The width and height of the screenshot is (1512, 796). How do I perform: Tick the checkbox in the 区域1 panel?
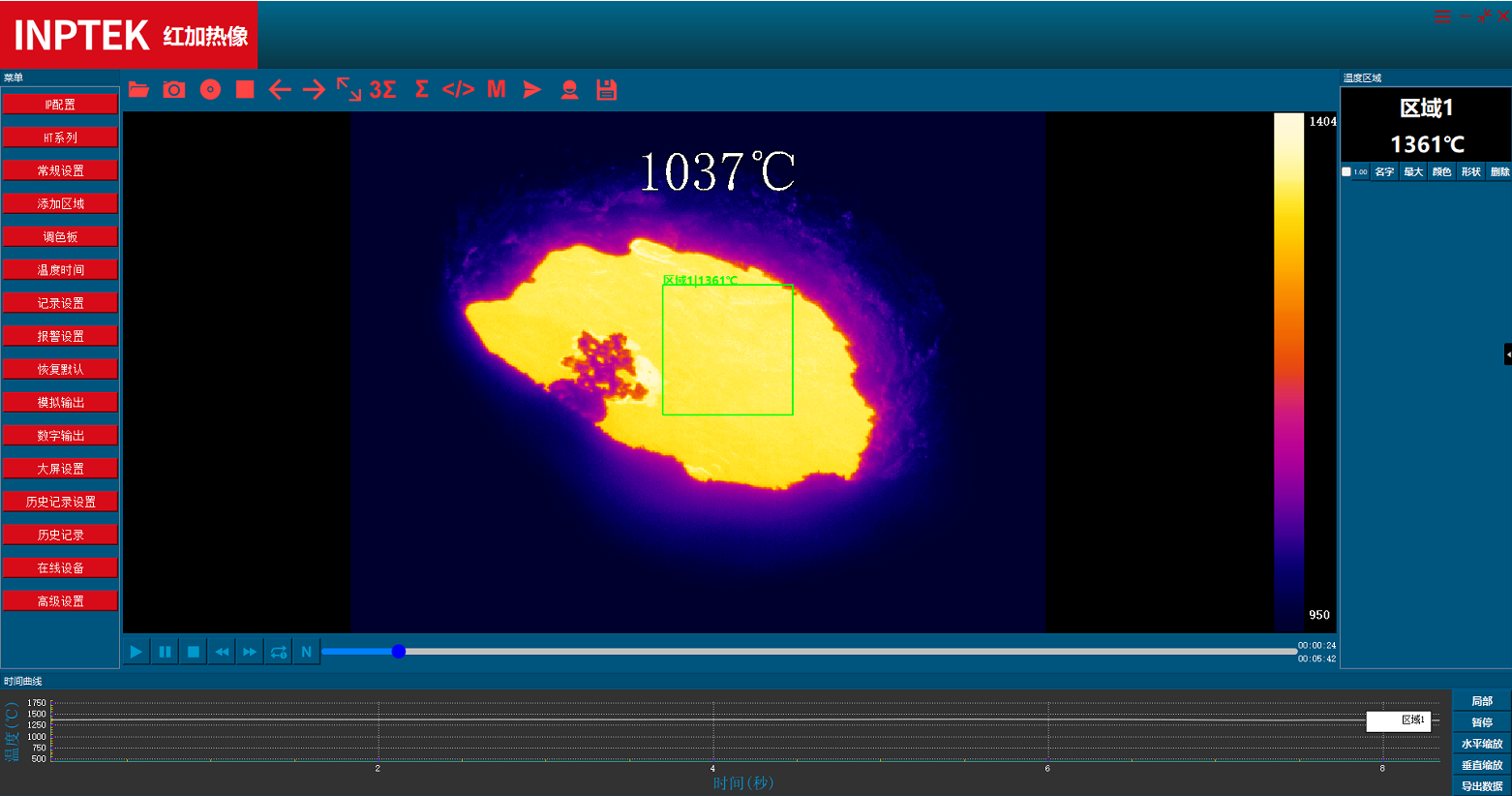(1346, 172)
